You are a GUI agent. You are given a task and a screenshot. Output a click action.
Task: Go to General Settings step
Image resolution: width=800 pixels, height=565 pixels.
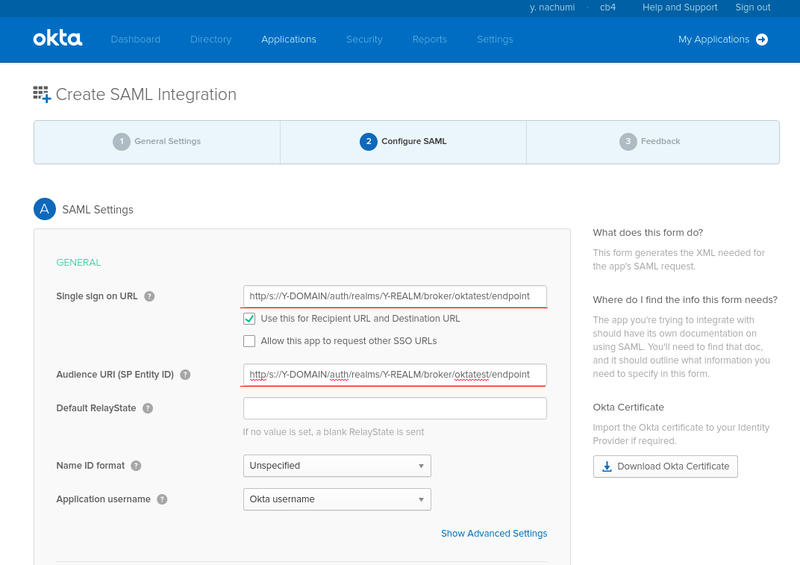[x=157, y=141]
